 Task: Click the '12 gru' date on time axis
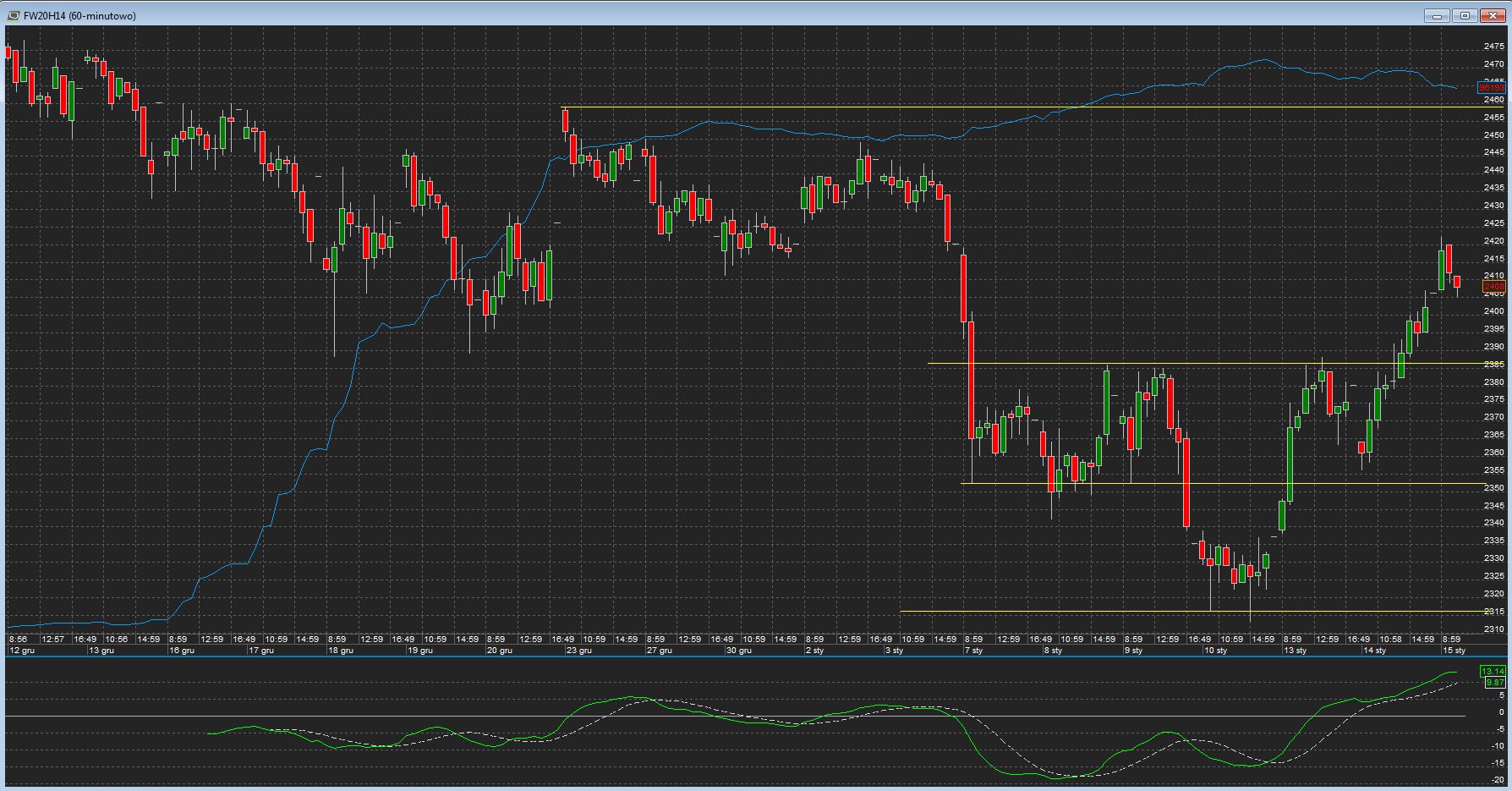pos(21,651)
